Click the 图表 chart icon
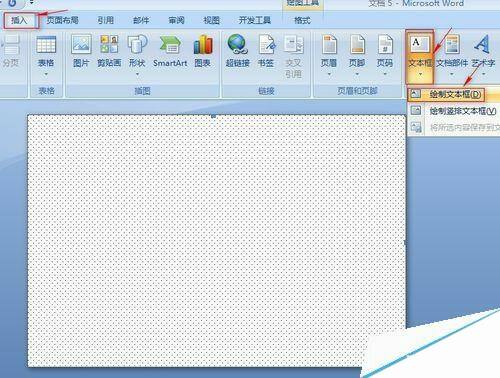Image resolution: width=500 pixels, height=378 pixels. click(x=203, y=44)
